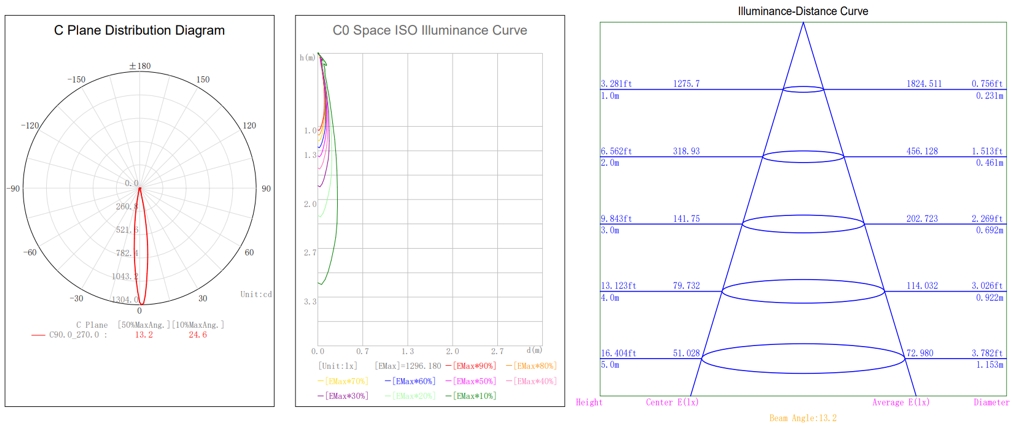Click the 13.123ft height label
The image size is (1012, 426).
click(x=618, y=286)
